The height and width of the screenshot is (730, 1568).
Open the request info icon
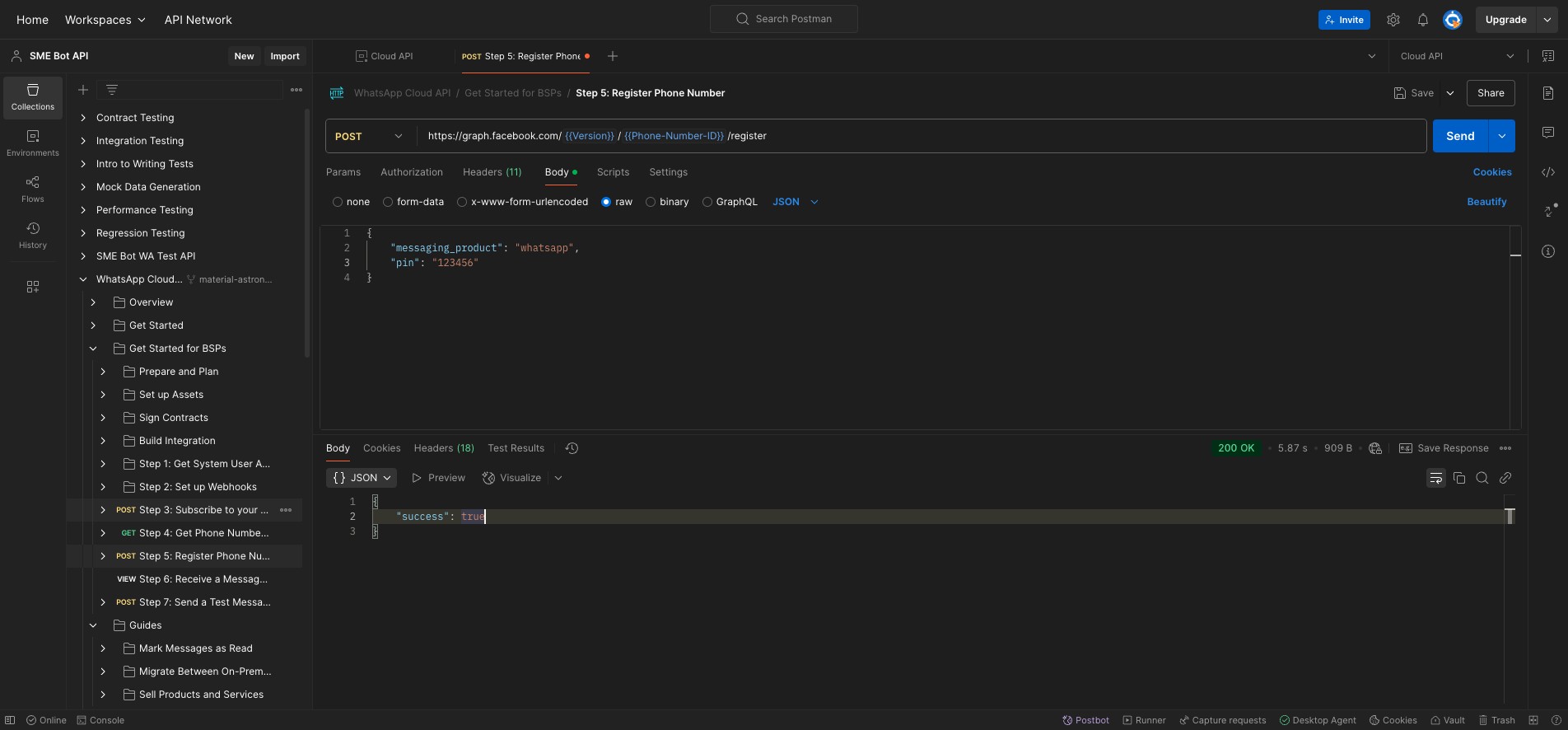[x=1548, y=251]
